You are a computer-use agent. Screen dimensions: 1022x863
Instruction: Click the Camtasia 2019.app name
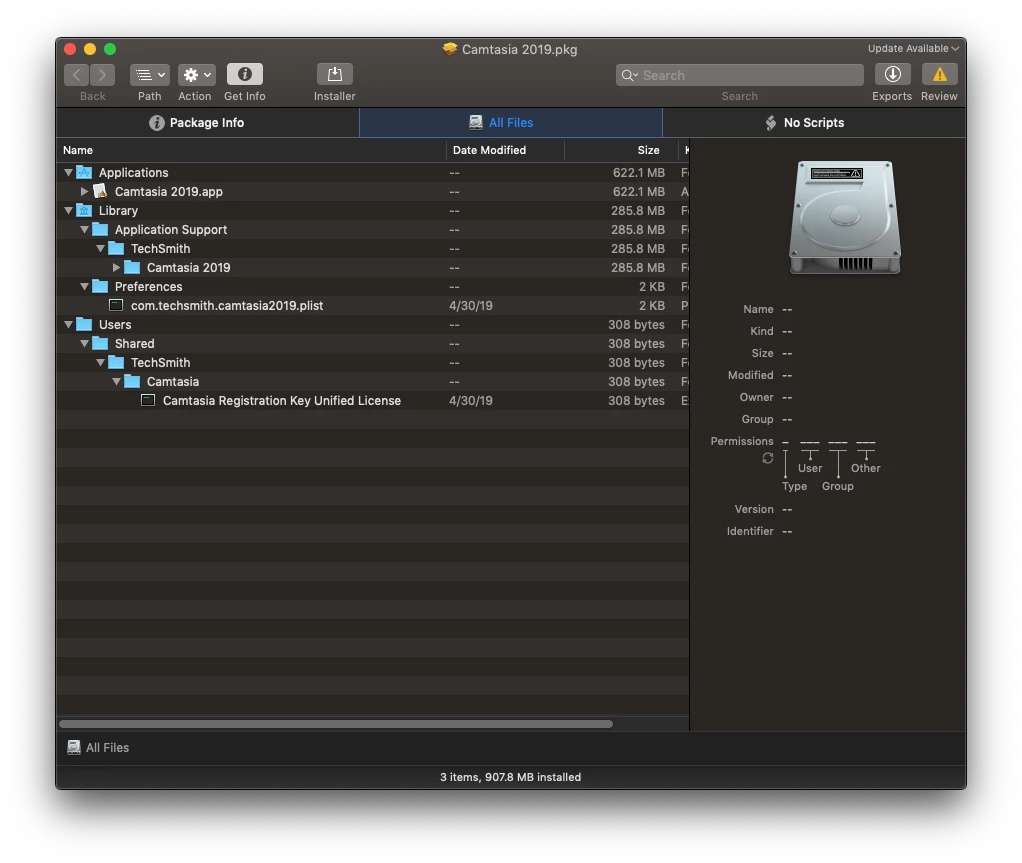pyautogui.click(x=169, y=192)
